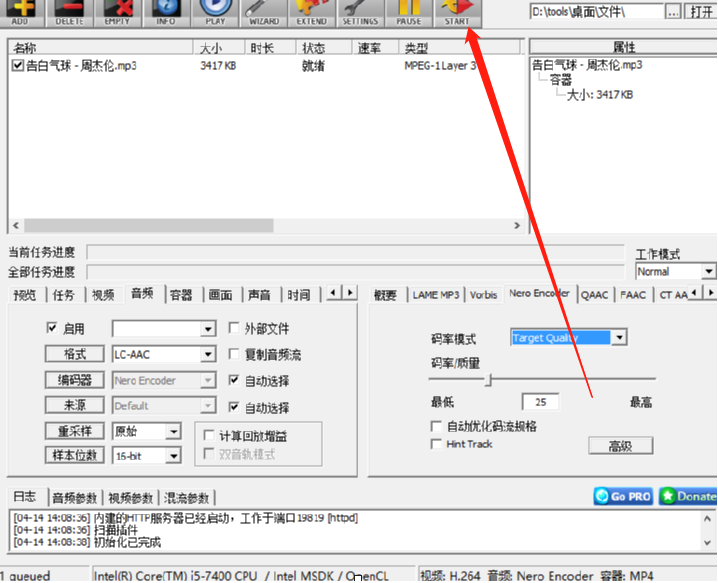Image resolution: width=718 pixels, height=583 pixels.
Task: Open the WIZARD toolbar icon
Action: pyautogui.click(x=264, y=13)
